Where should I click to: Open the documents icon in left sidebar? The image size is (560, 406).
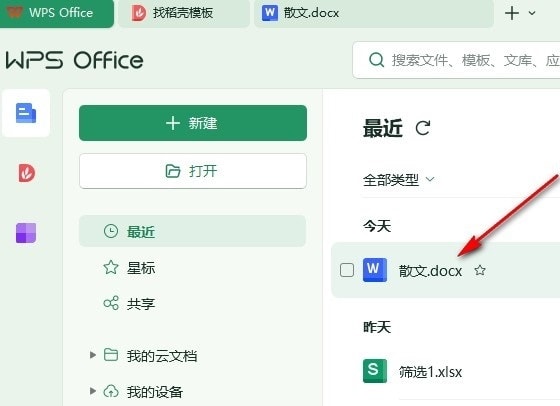click(x=26, y=113)
